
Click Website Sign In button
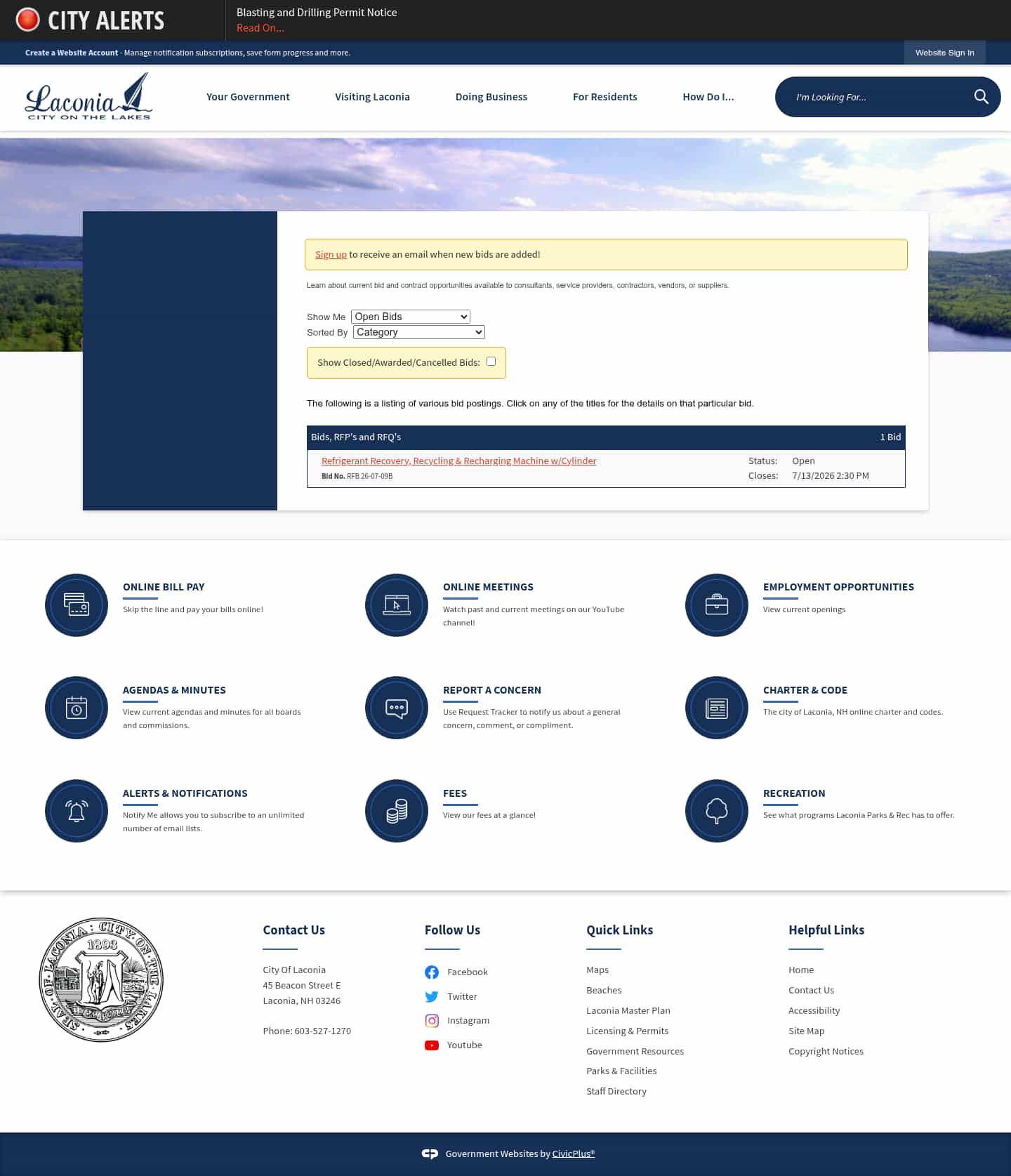pos(944,53)
